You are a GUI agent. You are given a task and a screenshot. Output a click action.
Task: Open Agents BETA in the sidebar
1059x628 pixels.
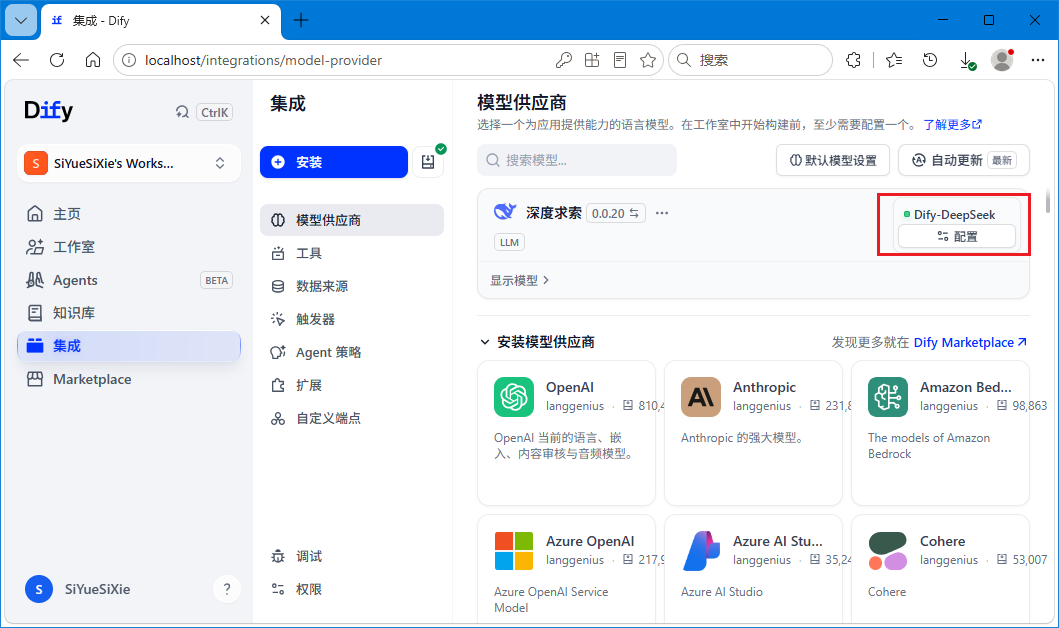tap(129, 280)
